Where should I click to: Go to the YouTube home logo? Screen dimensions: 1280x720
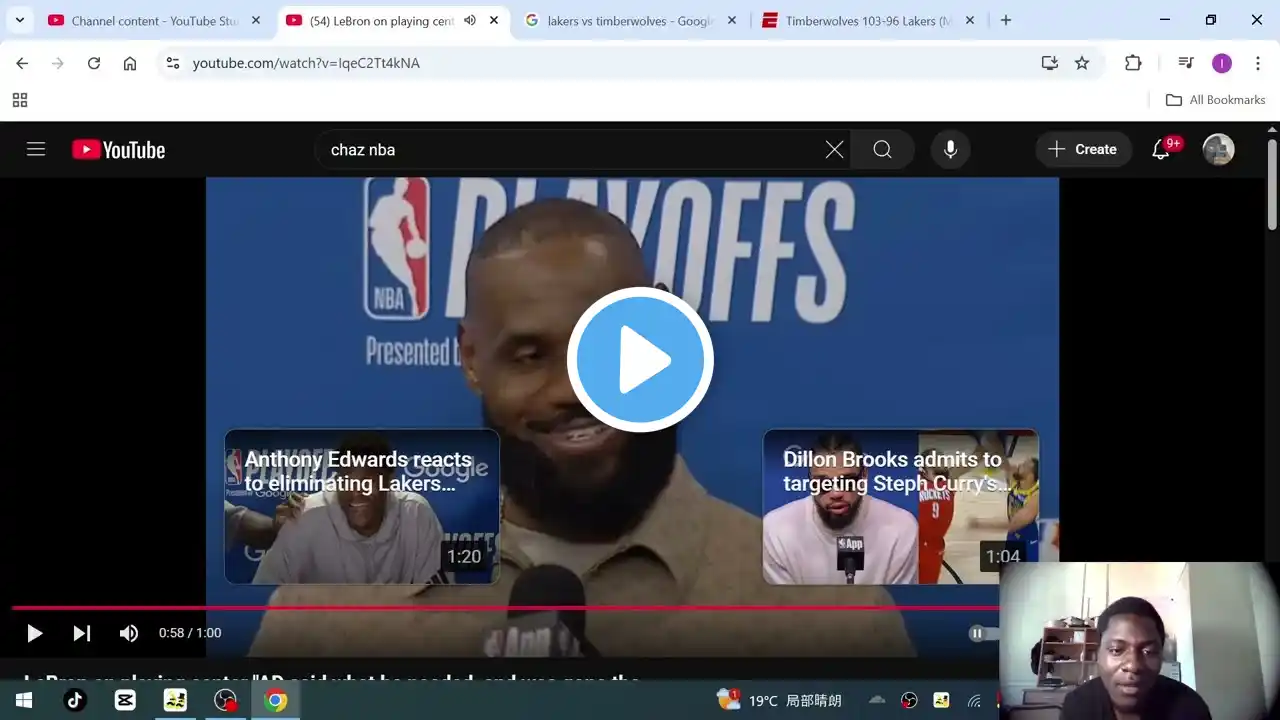[119, 150]
